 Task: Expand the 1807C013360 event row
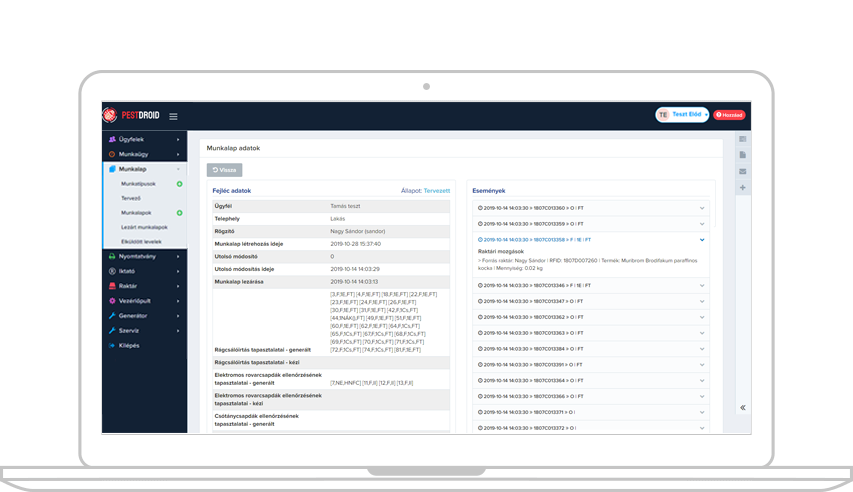(x=702, y=208)
